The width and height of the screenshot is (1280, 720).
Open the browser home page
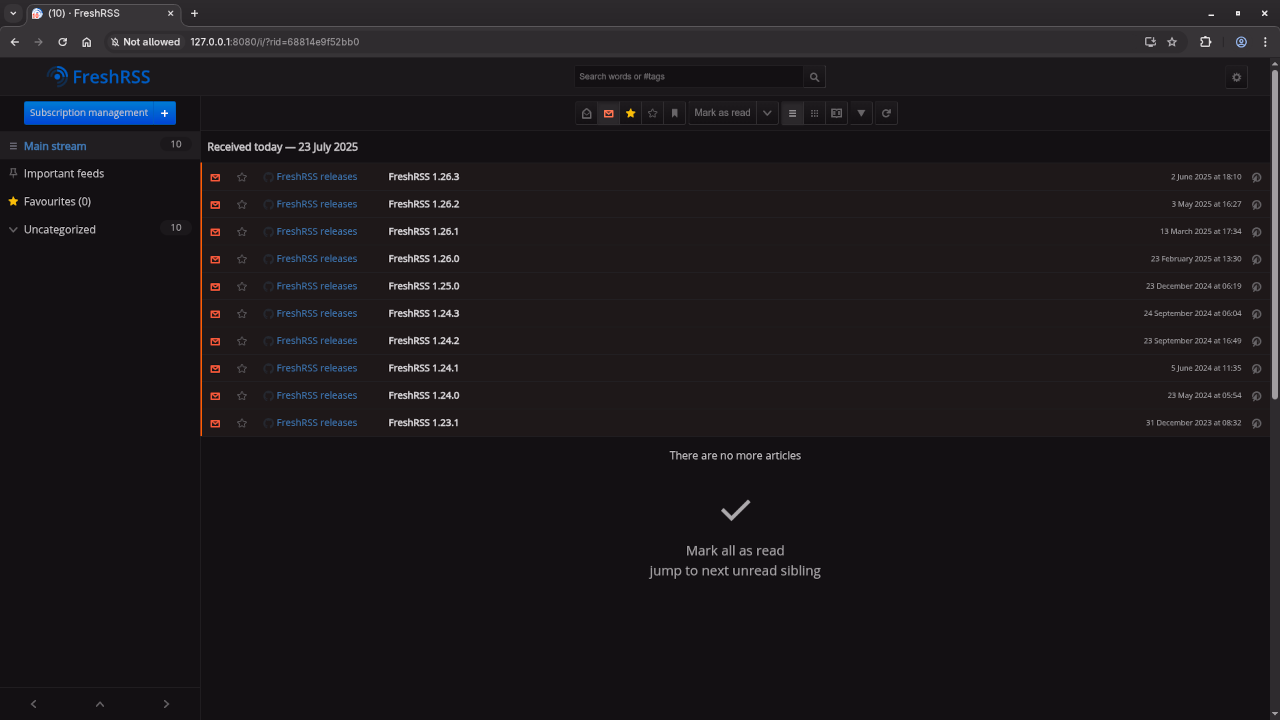pyautogui.click(x=87, y=42)
